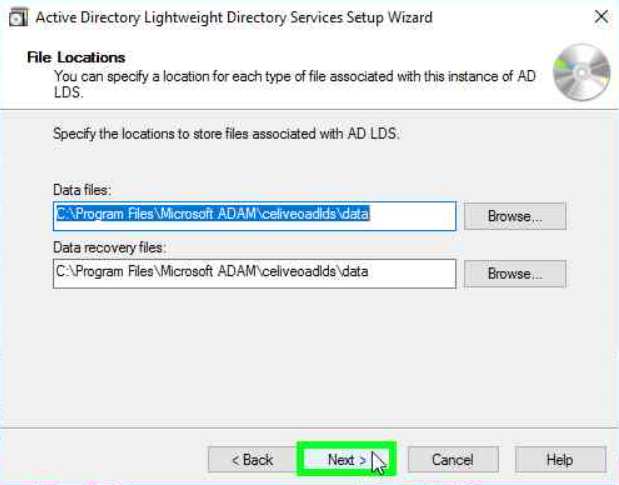
Task: Click the "File Locations" heading
Action: click(76, 58)
